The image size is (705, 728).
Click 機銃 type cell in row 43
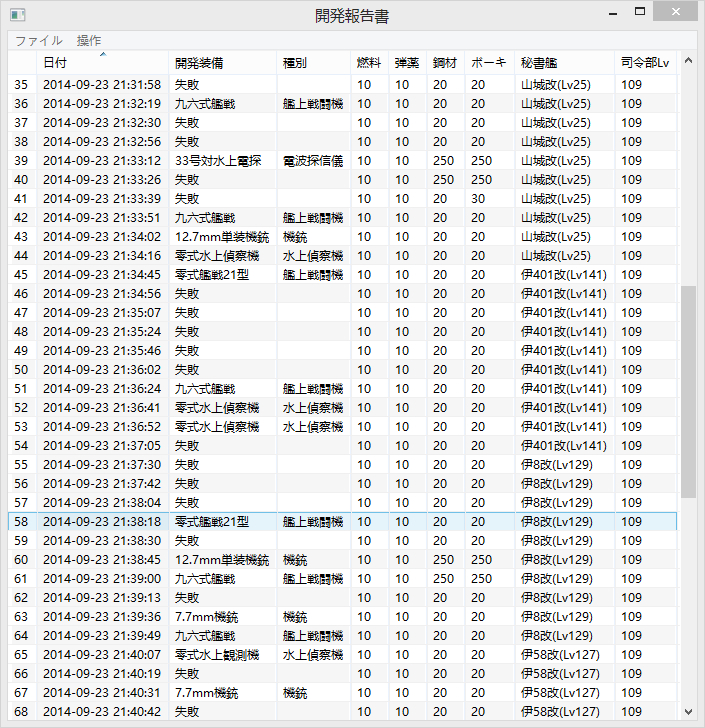(295, 237)
